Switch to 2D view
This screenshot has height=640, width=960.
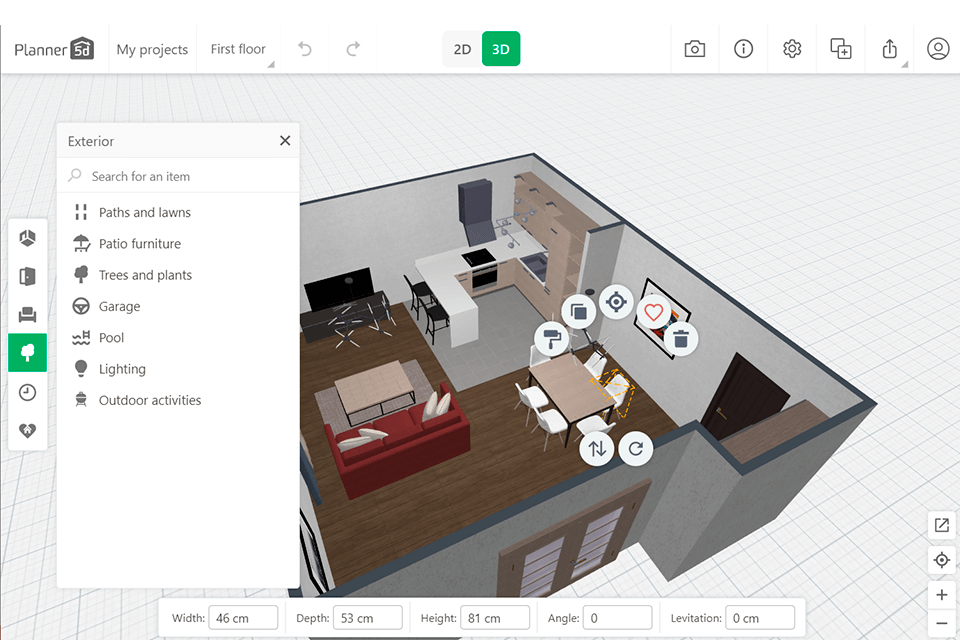(x=462, y=49)
